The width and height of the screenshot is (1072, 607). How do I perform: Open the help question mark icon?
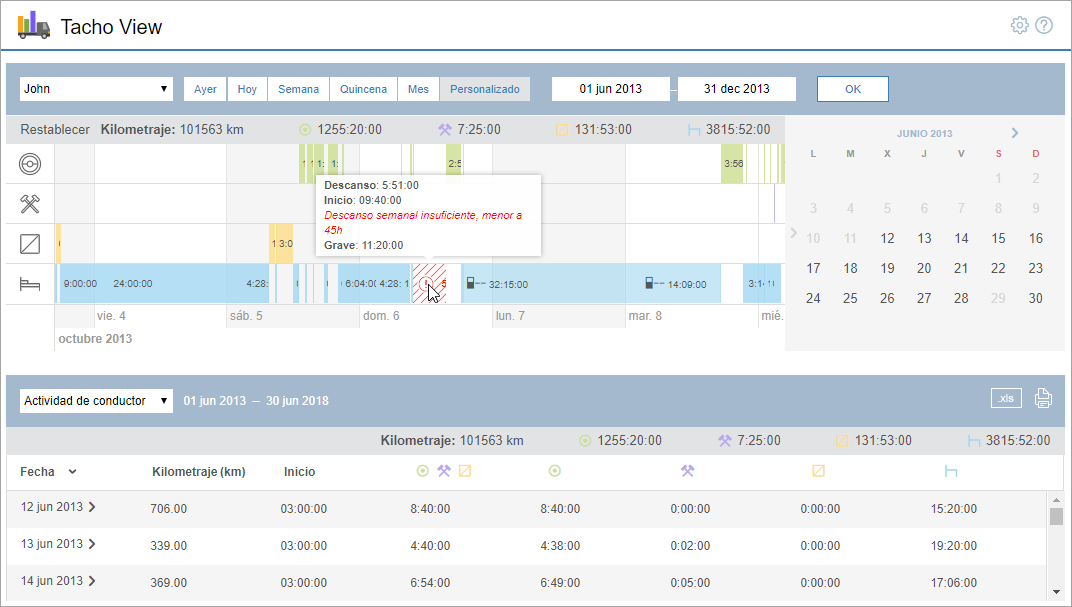1044,25
